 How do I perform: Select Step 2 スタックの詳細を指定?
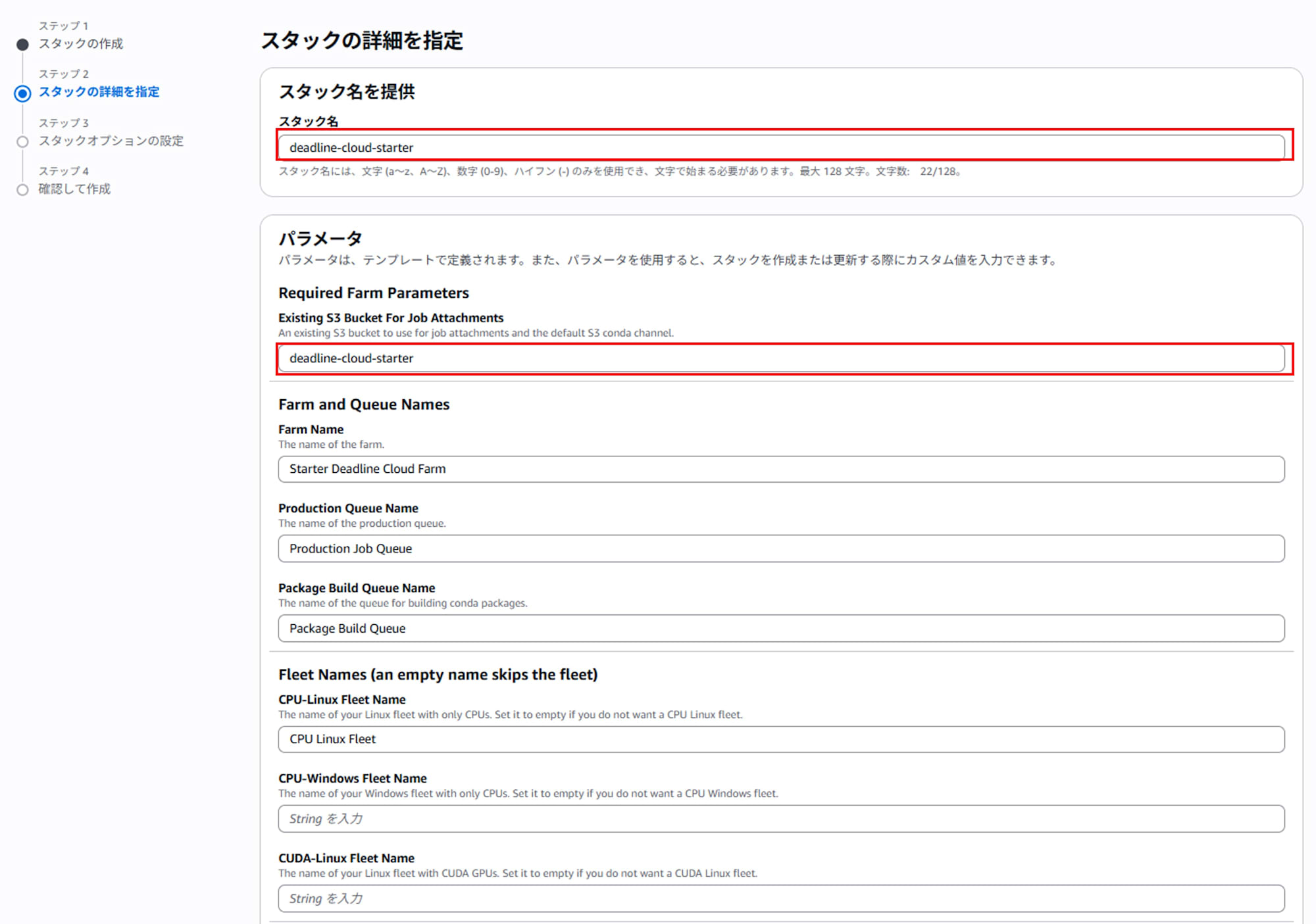[99, 92]
